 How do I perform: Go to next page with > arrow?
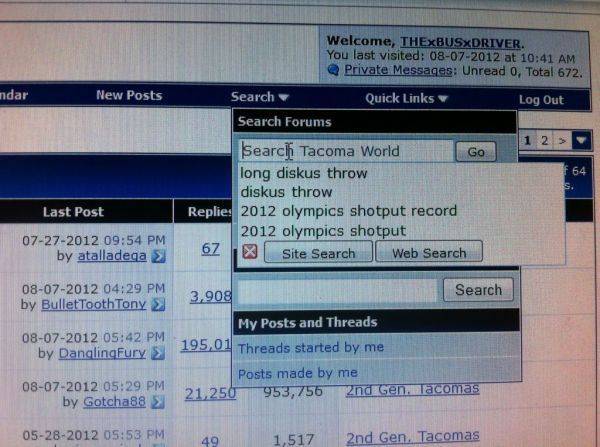[x=562, y=141]
